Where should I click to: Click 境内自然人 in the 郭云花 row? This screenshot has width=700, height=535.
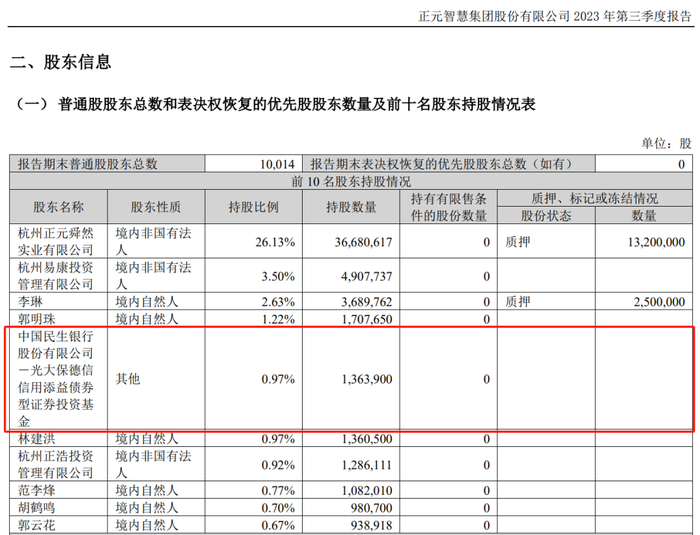tap(147, 525)
